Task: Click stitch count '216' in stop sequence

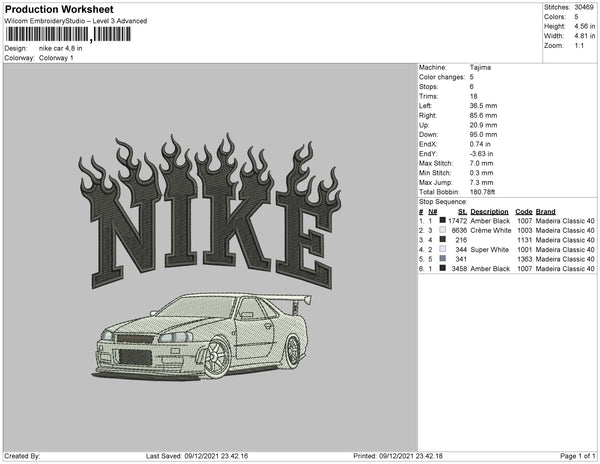Action: (461, 240)
